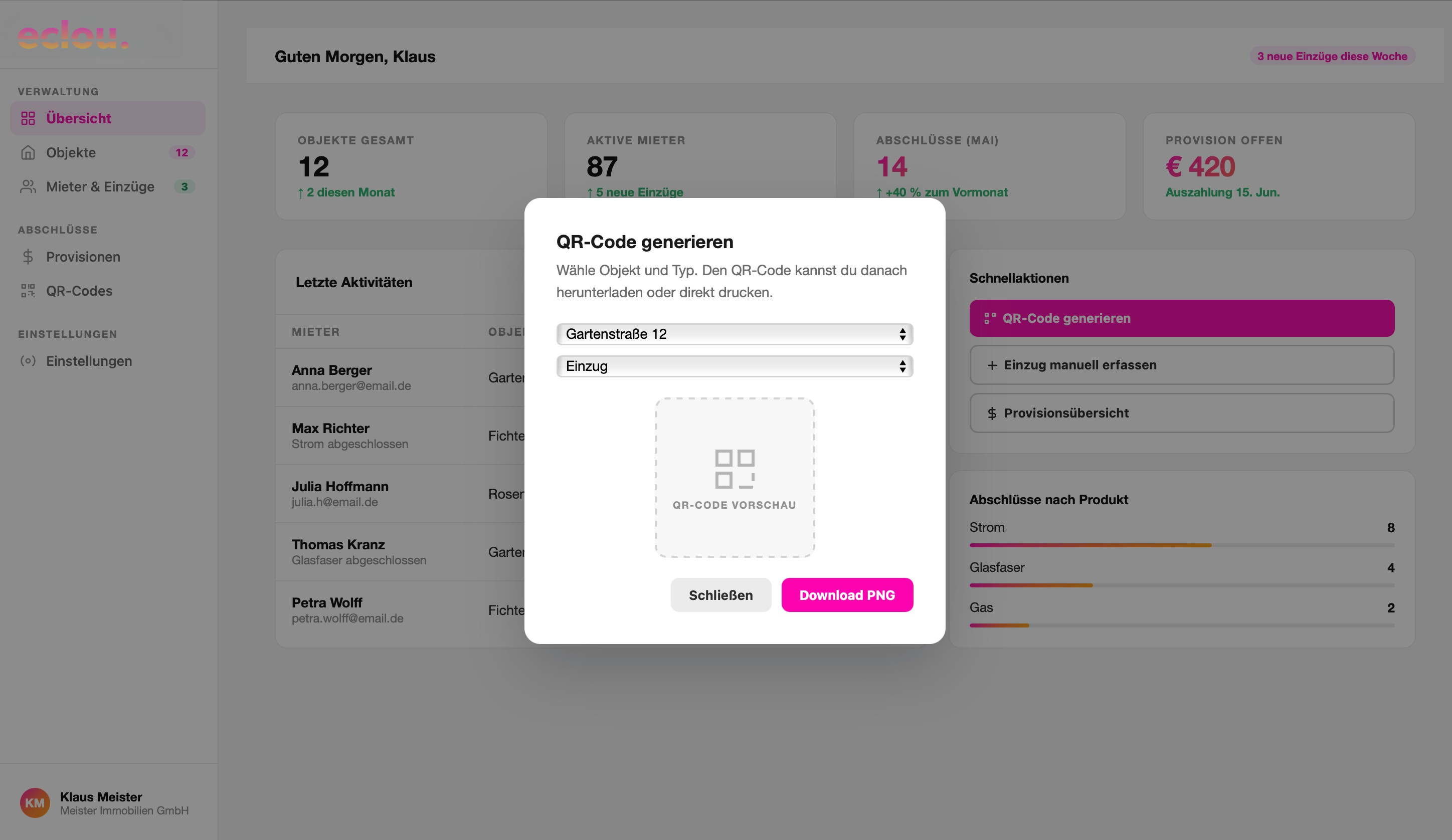Click the Download PNG button

point(847,595)
